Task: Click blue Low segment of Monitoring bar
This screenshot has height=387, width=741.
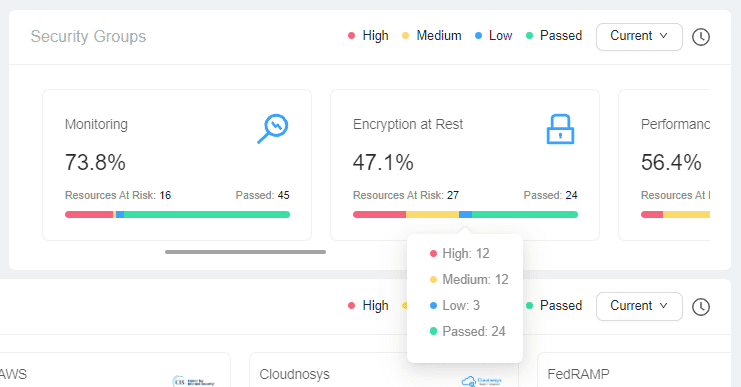Action: pyautogui.click(x=120, y=215)
